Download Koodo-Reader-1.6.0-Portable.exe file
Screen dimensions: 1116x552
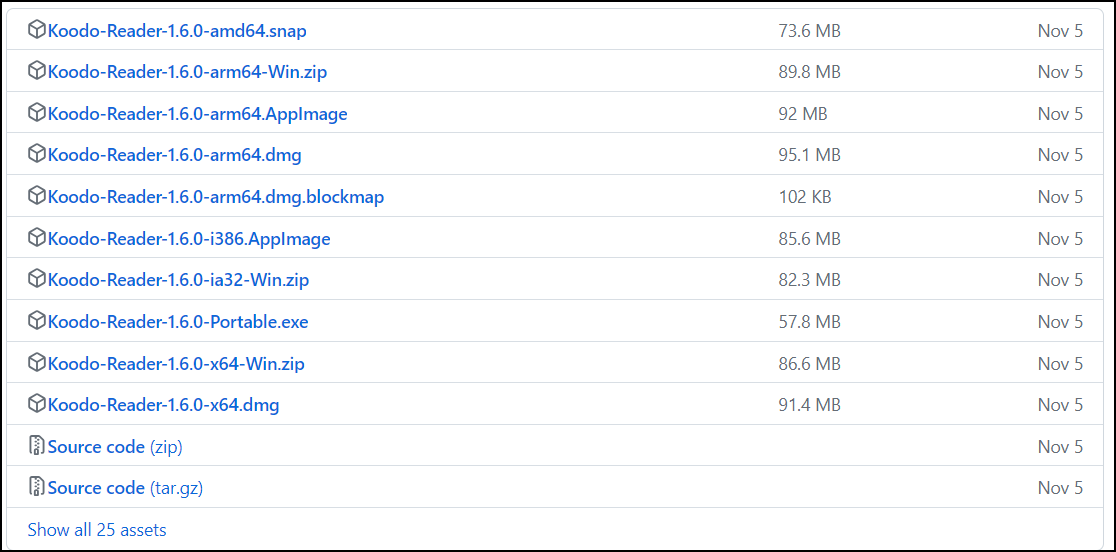(178, 322)
